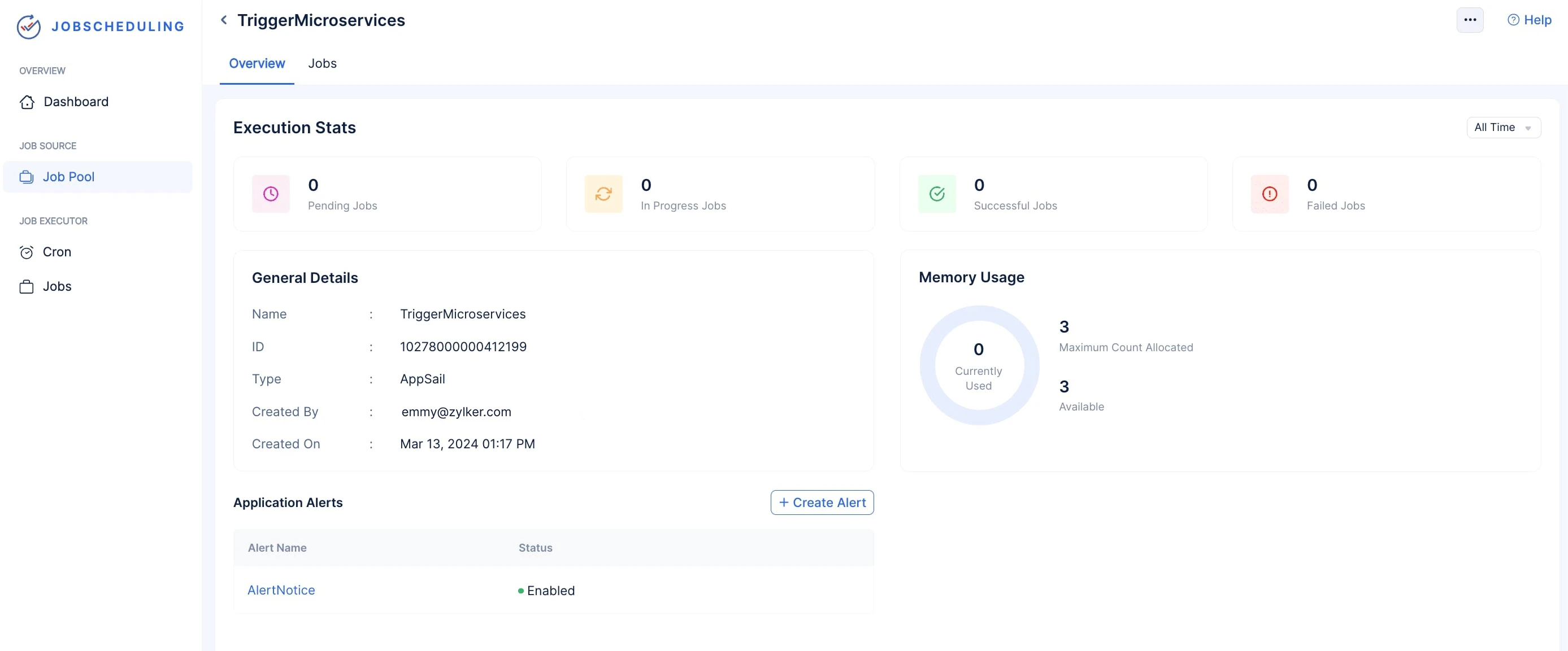Click the TriggerMicroservices name value
The width and height of the screenshot is (1568, 651).
pos(463,314)
